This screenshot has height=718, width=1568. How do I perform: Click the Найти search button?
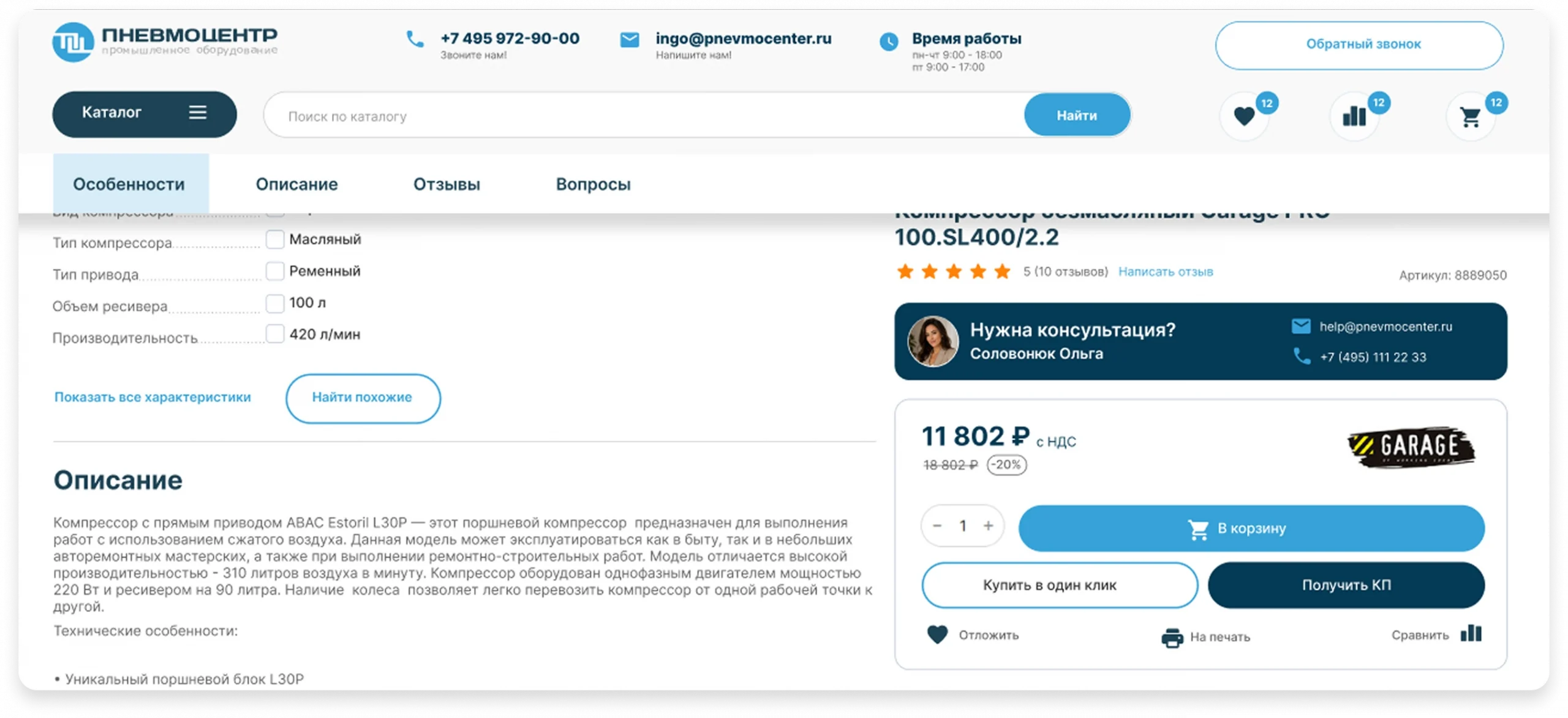click(x=1077, y=115)
